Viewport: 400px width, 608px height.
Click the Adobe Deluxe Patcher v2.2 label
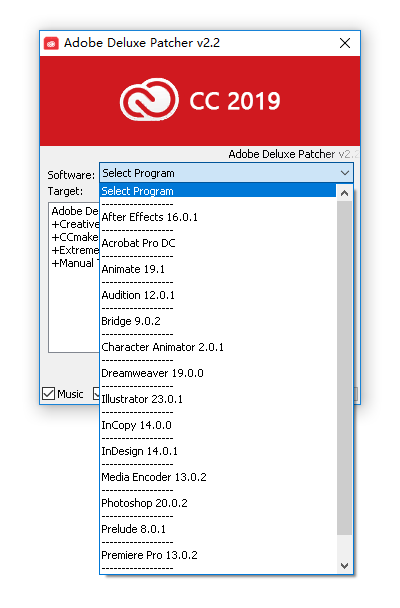293,154
